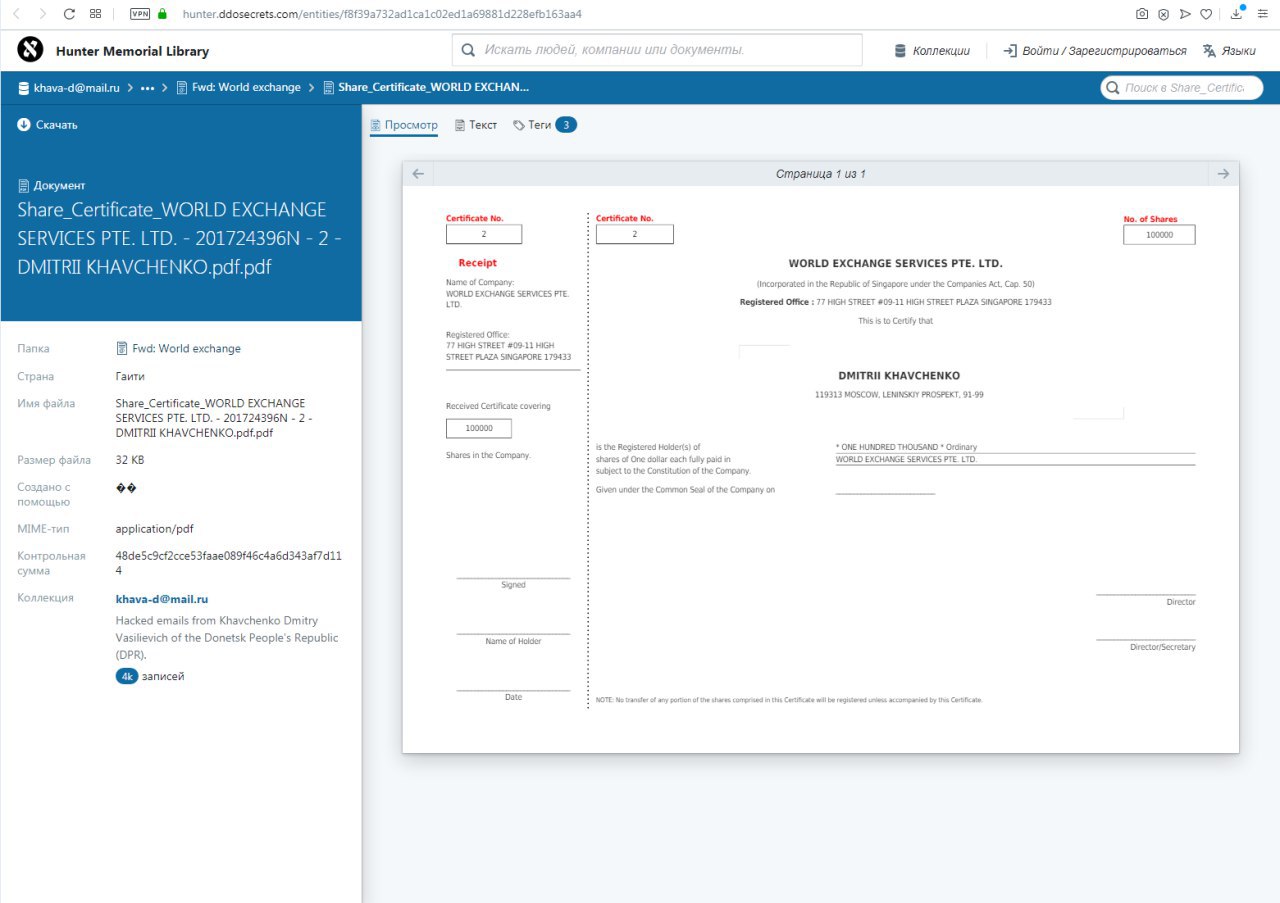Open the speed dial grid icon

point(95,14)
